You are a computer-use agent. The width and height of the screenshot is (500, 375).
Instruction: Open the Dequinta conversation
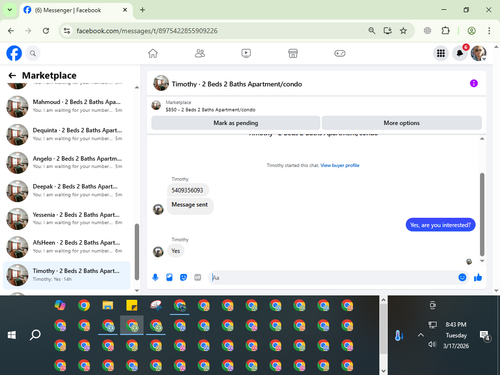[x=67, y=135]
